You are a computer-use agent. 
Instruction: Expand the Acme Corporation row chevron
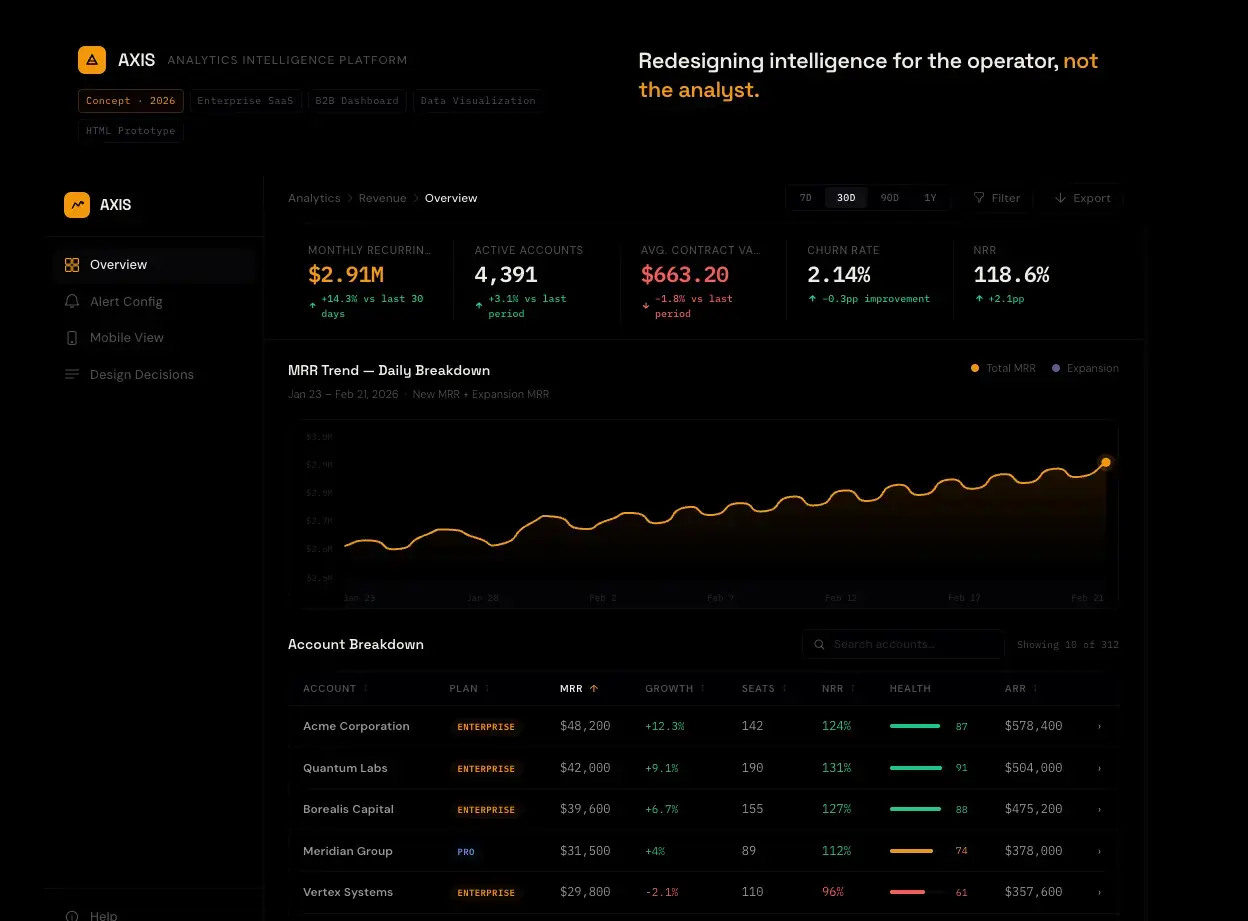(x=1099, y=727)
